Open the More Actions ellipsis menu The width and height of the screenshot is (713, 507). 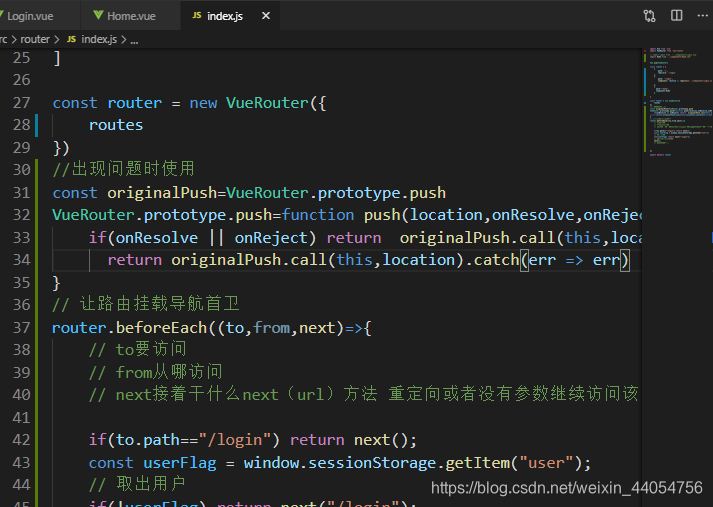[703, 15]
